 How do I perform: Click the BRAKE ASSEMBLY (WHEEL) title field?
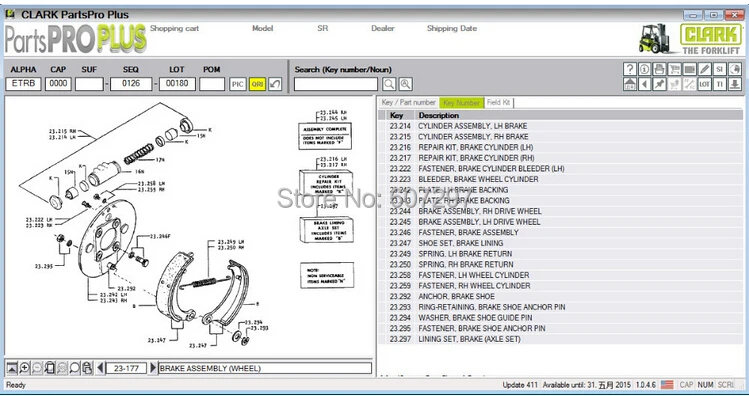click(265, 368)
